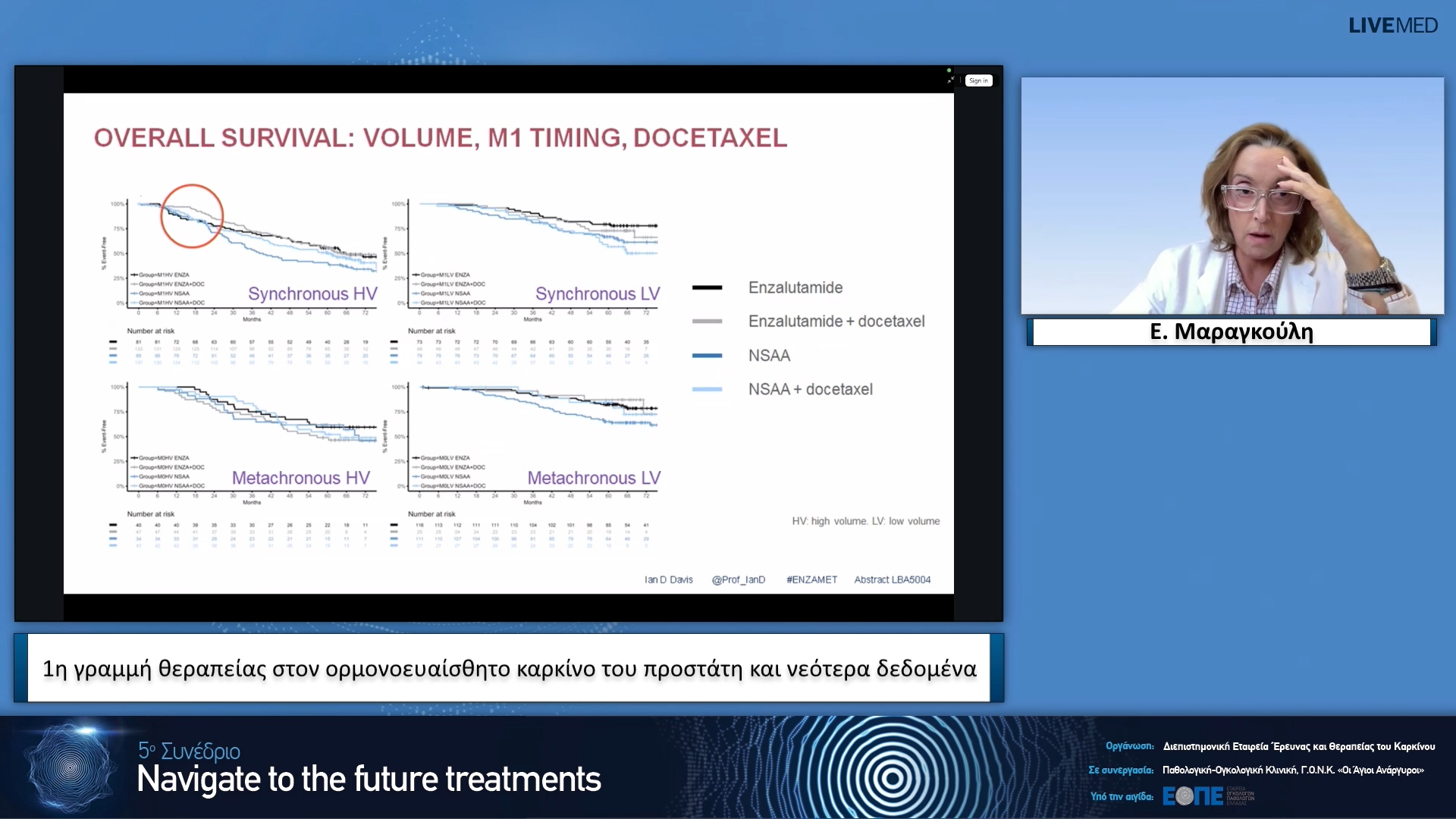
Task: Click the Metachronous LV chart label
Action: [x=594, y=478]
